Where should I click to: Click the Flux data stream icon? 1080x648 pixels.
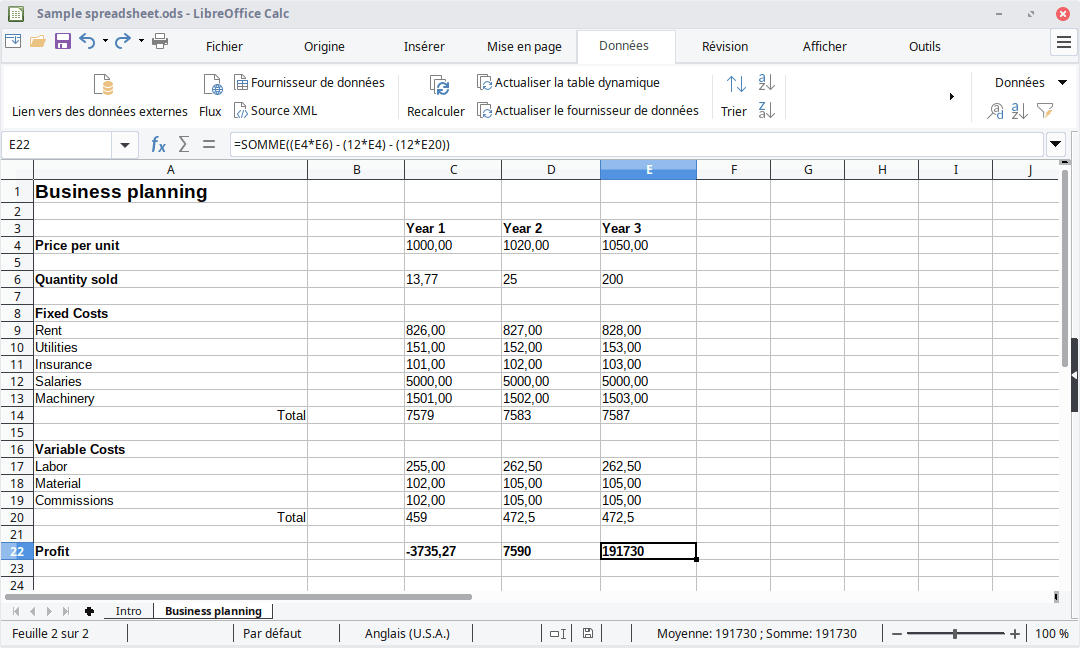(x=211, y=96)
